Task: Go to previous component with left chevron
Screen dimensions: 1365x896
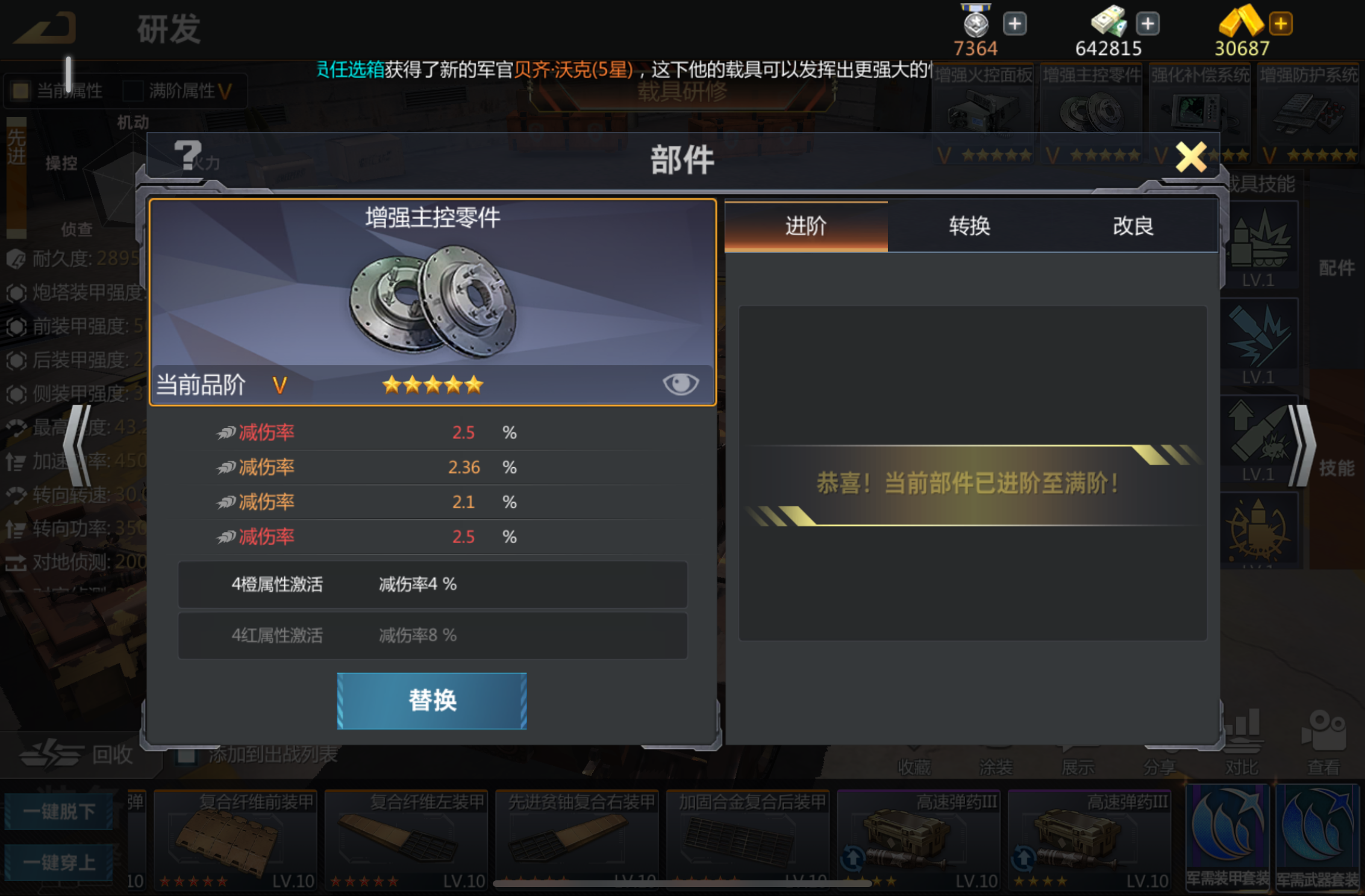Action: (x=78, y=446)
